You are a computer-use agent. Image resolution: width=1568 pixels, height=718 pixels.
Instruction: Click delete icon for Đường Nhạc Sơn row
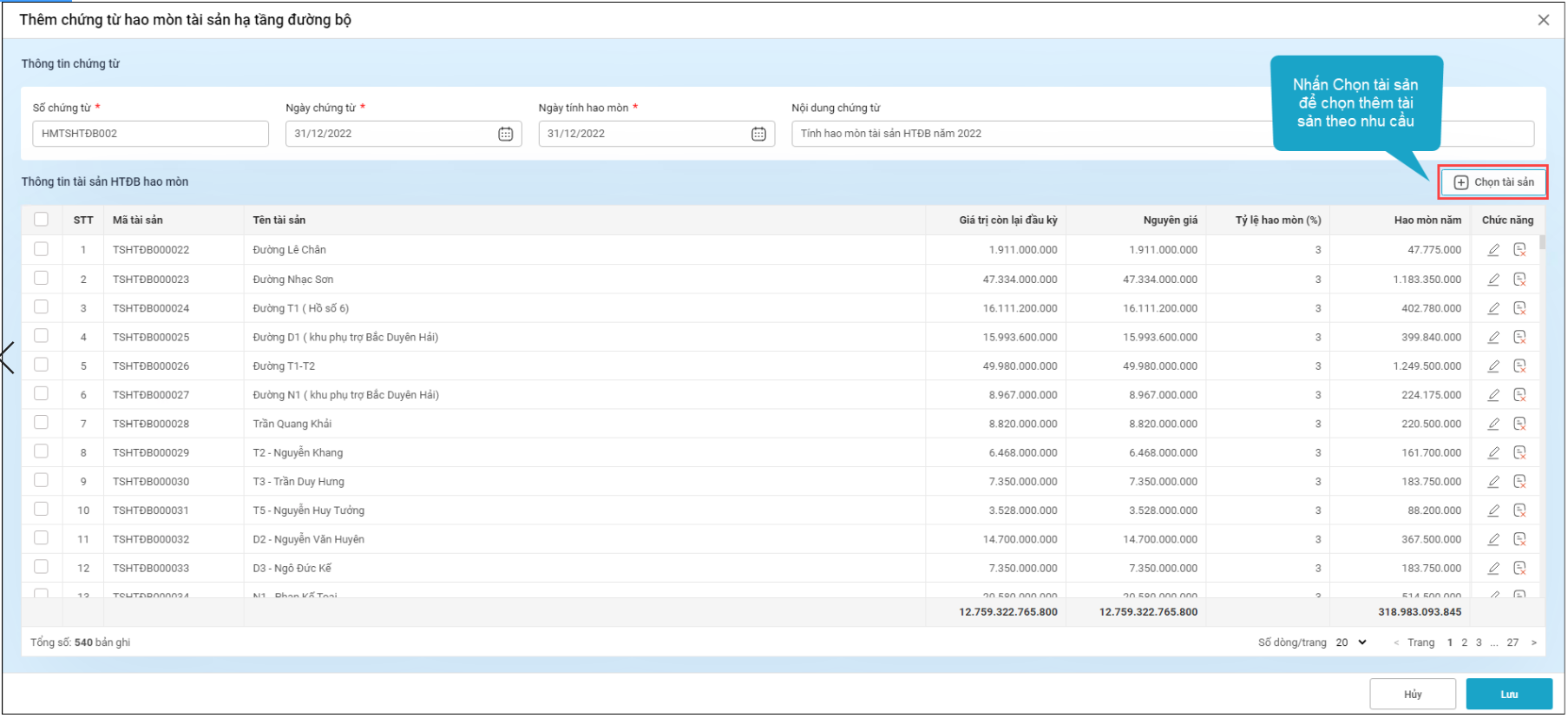coord(1519,280)
